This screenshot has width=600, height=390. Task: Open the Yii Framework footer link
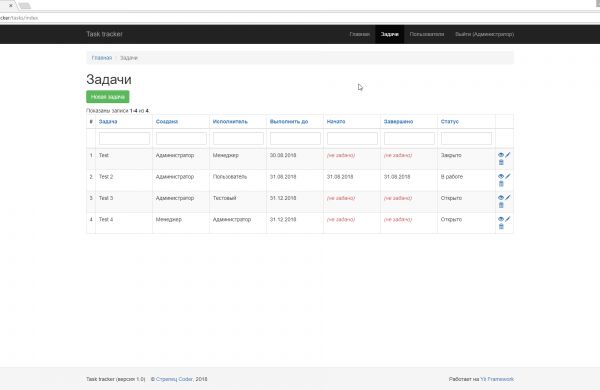point(497,379)
